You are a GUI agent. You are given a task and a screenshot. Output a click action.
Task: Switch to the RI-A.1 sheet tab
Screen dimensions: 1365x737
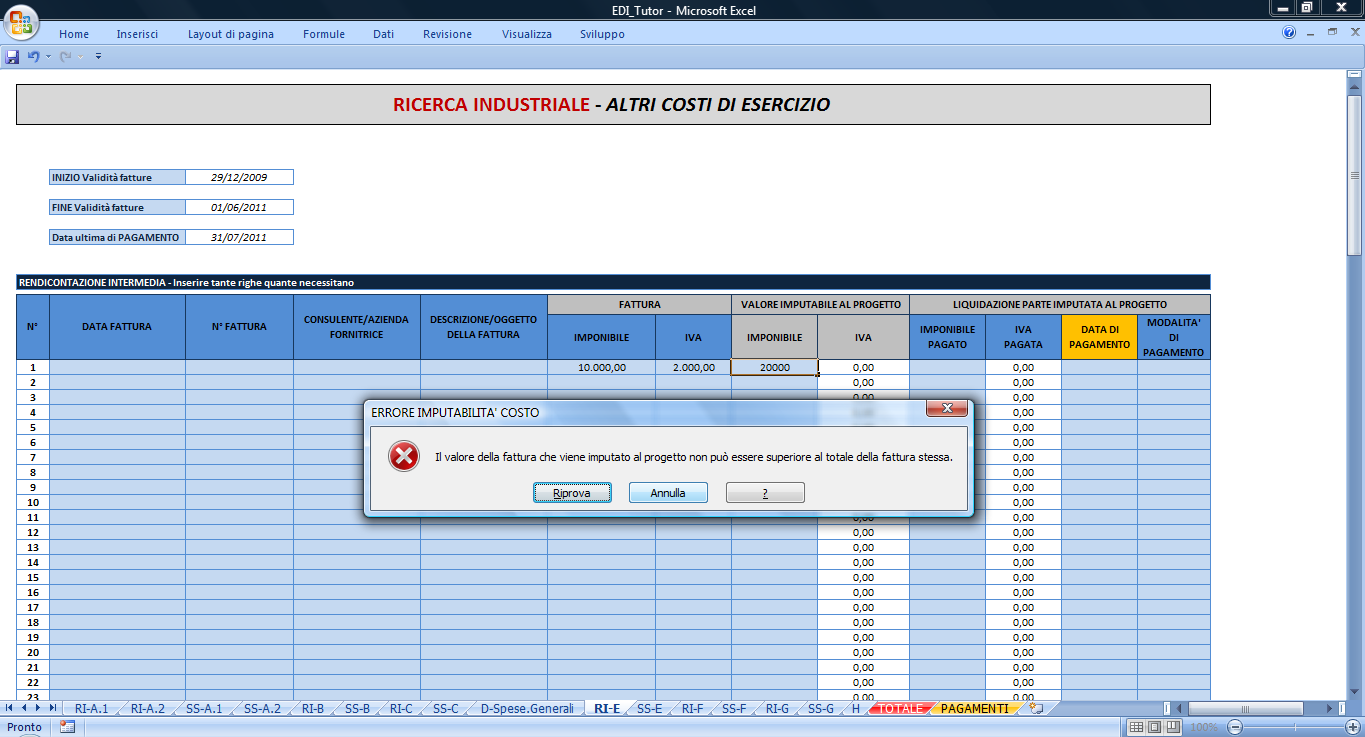pos(91,708)
